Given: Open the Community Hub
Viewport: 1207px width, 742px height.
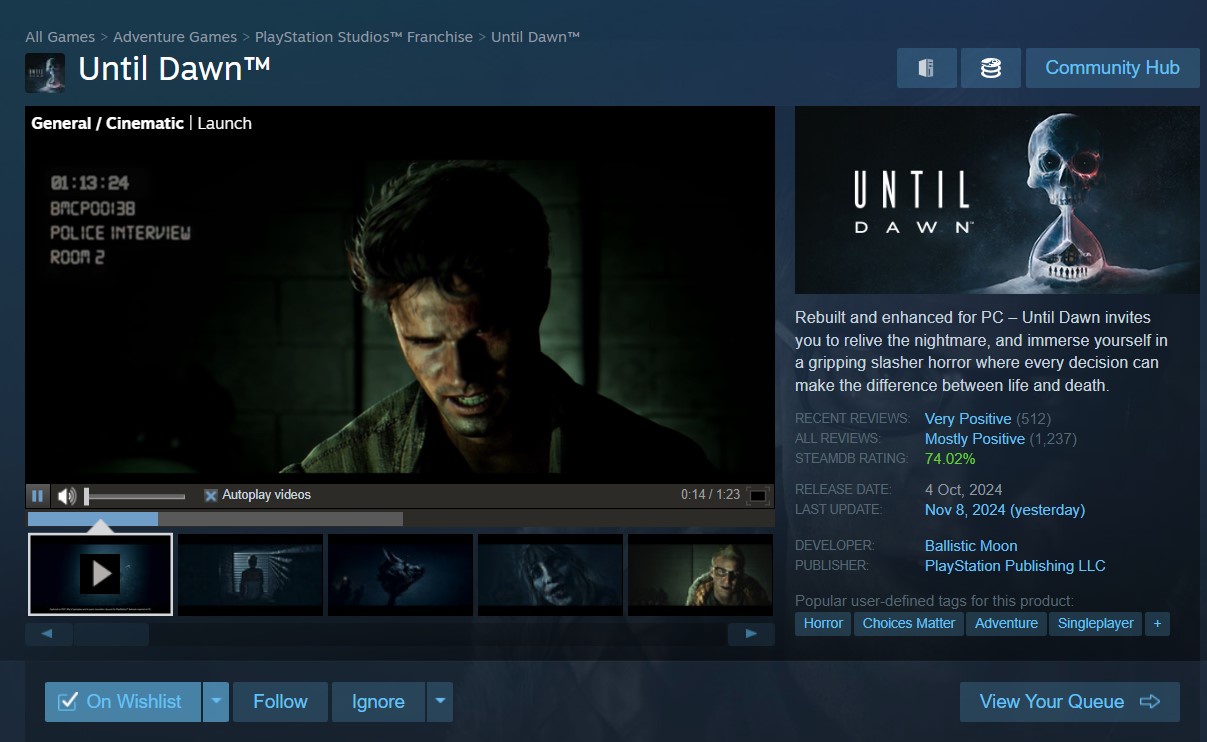Looking at the screenshot, I should tap(1112, 68).
